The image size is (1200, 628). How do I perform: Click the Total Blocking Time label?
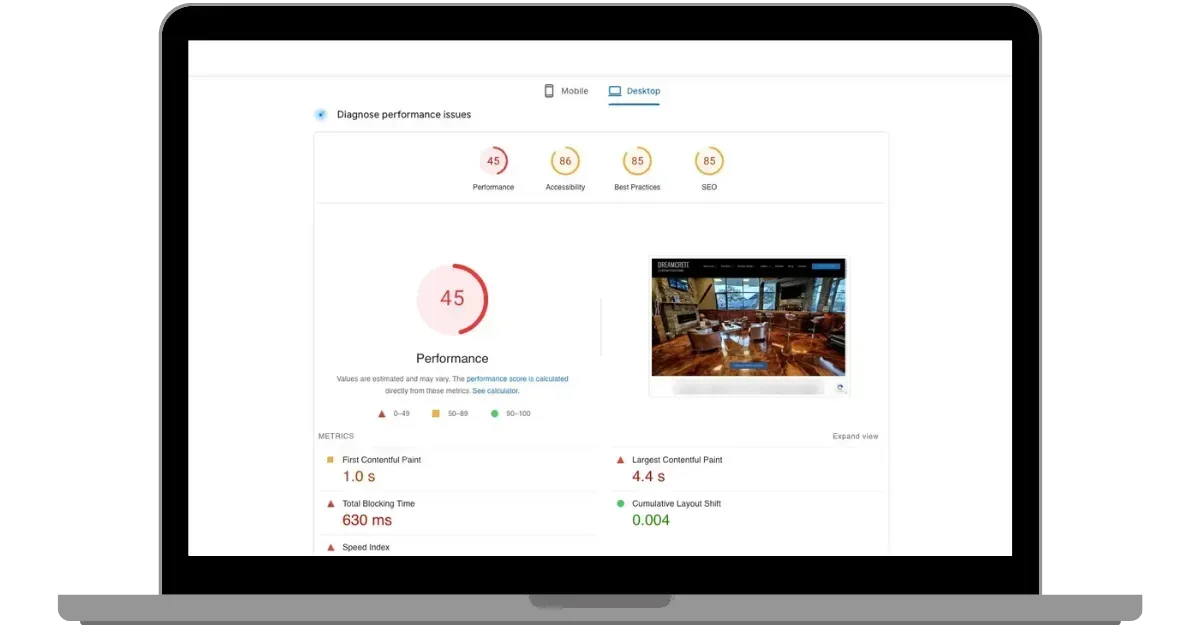pos(378,504)
